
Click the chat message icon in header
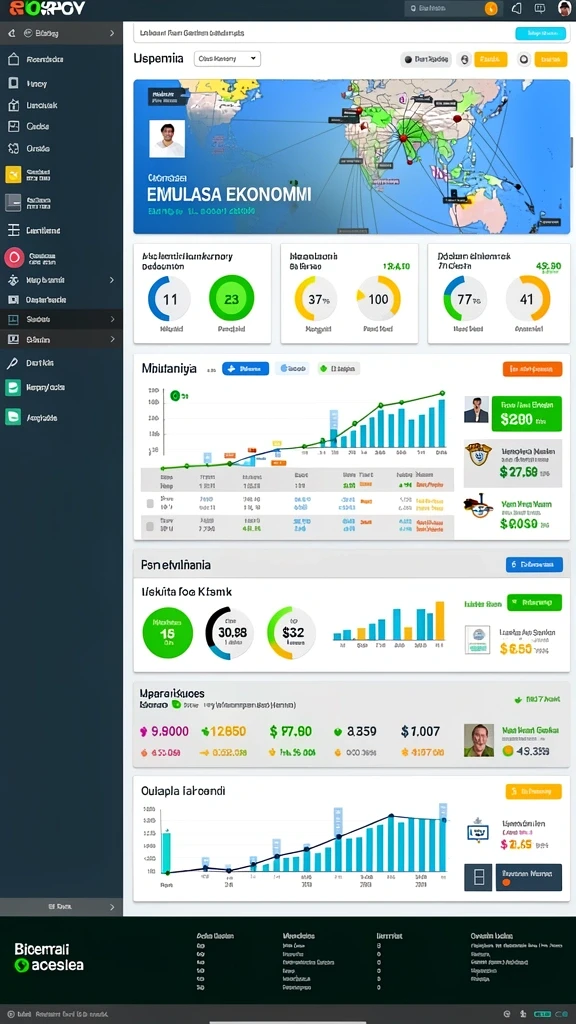[539, 8]
